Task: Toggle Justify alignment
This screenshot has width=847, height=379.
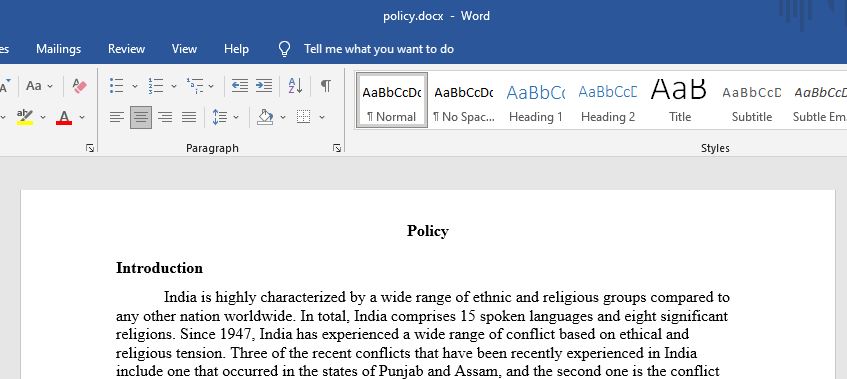Action: click(x=189, y=117)
